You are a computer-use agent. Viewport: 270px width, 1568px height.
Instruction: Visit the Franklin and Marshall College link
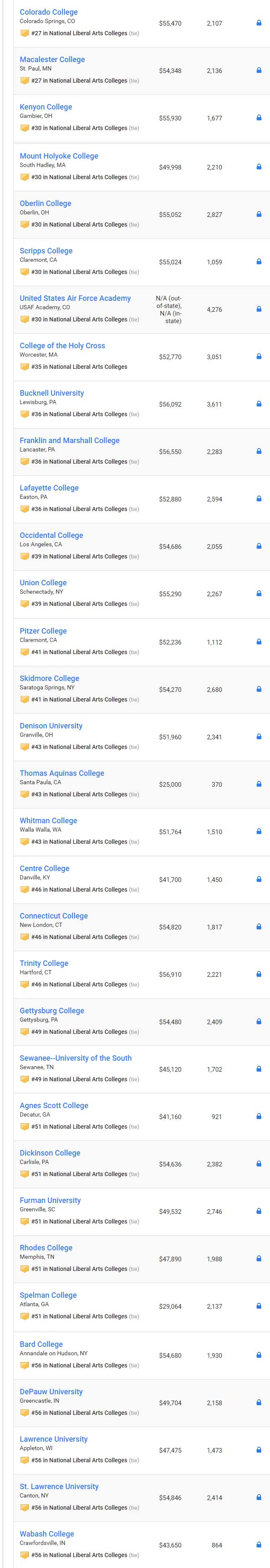pyautogui.click(x=69, y=441)
